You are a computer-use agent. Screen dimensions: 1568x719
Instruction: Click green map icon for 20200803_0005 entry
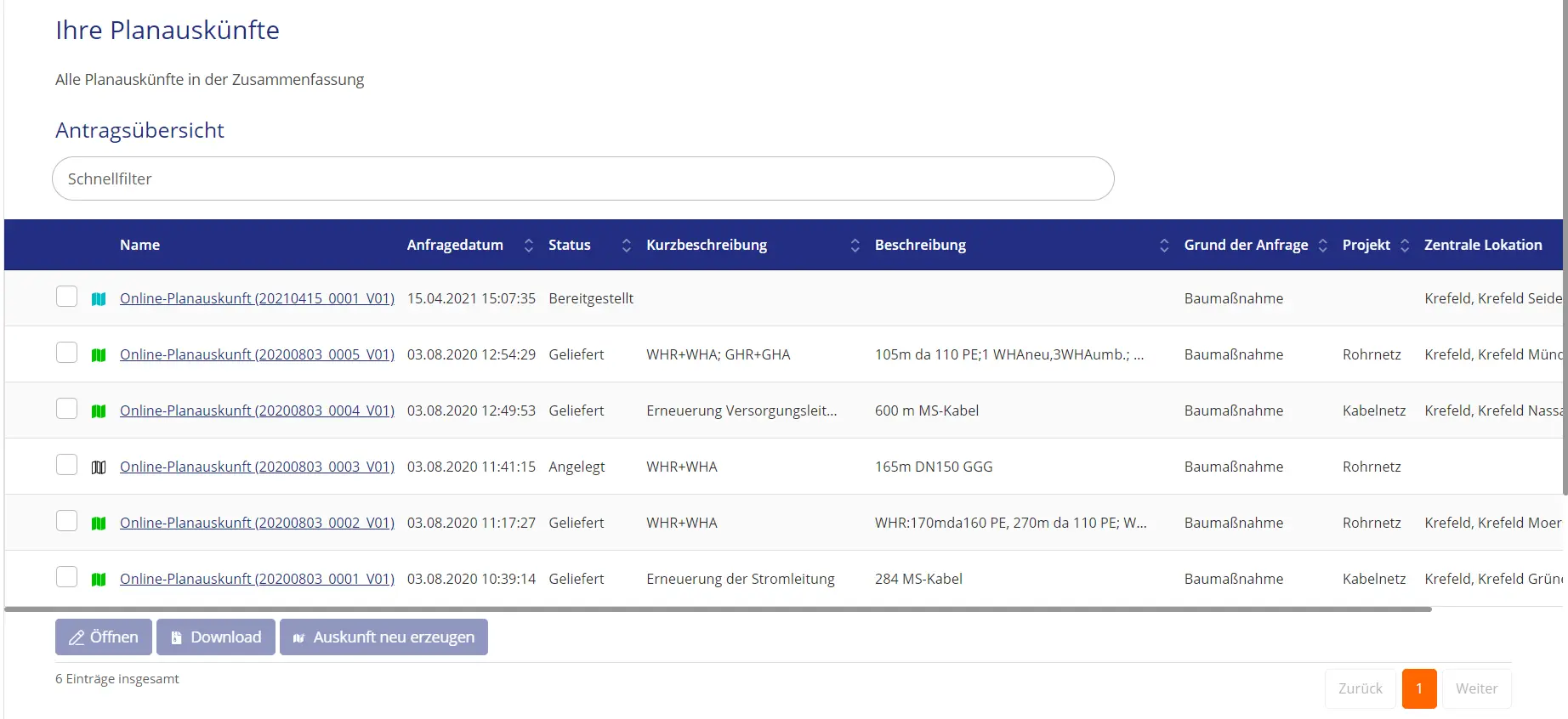[x=99, y=355]
